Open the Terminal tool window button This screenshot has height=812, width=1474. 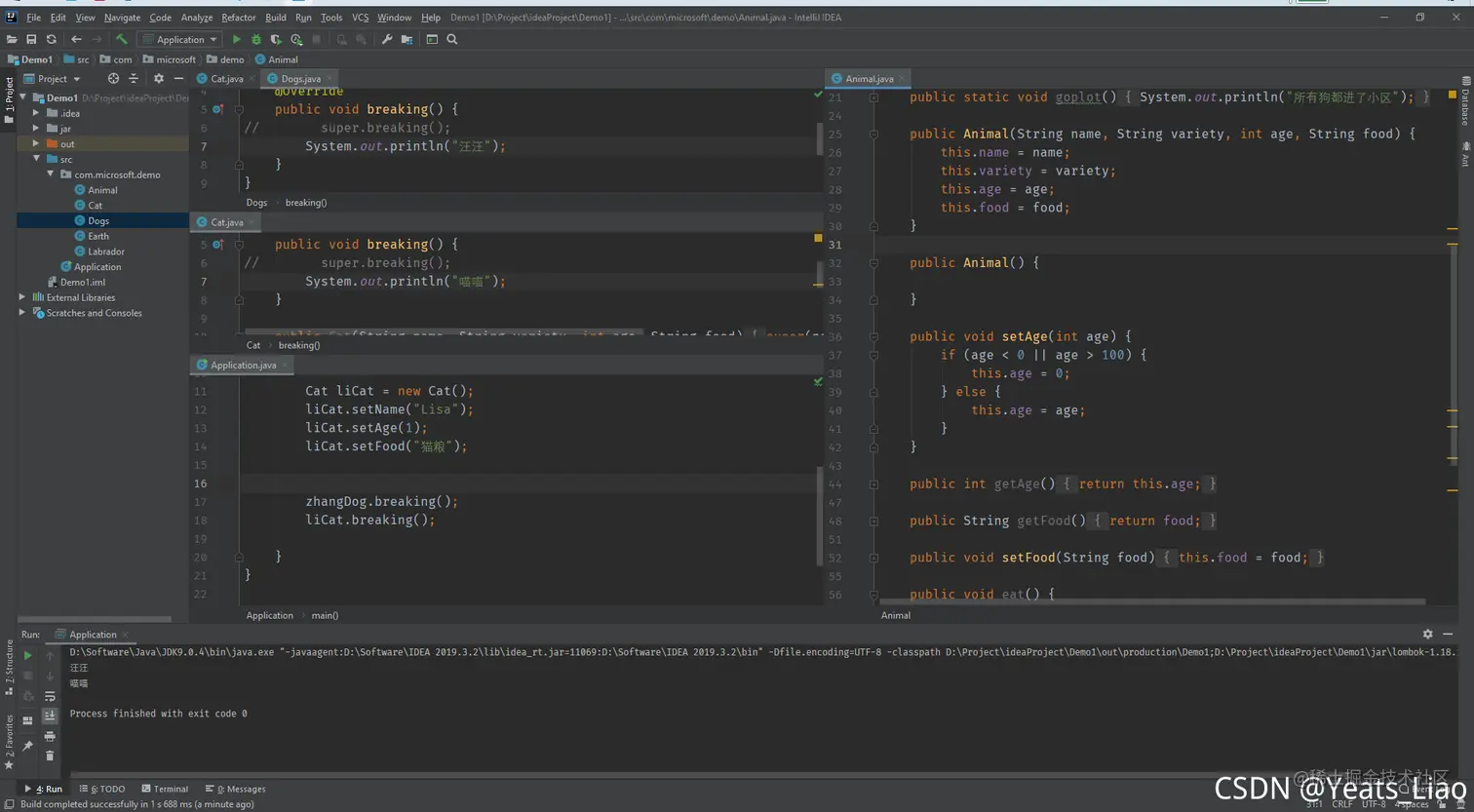click(x=165, y=789)
